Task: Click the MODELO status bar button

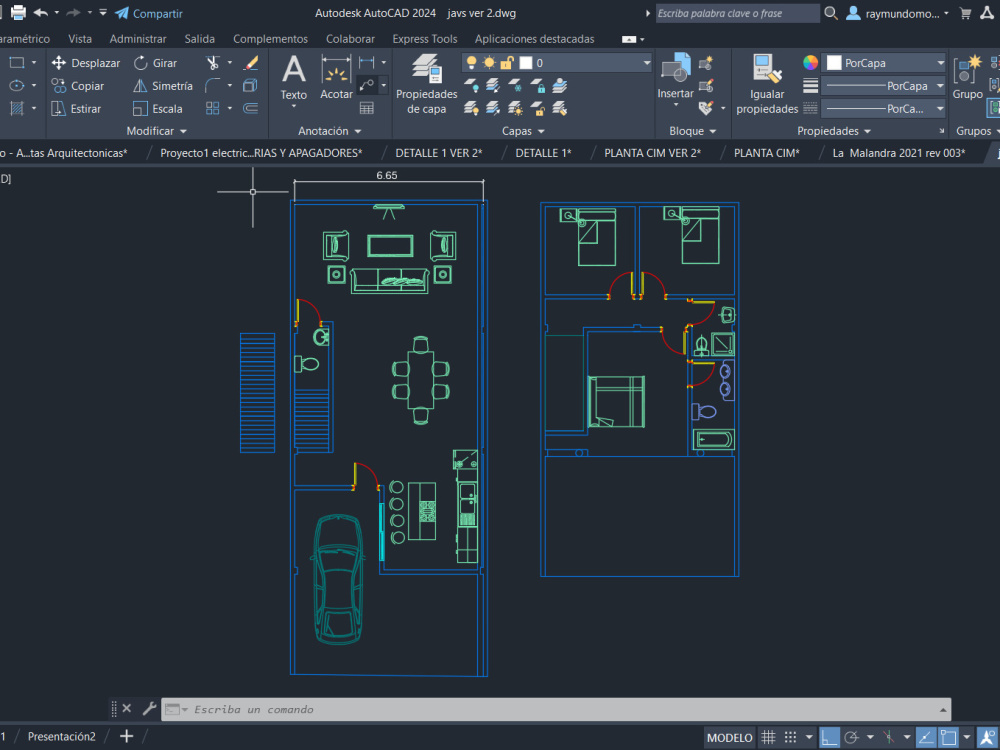Action: (730, 737)
